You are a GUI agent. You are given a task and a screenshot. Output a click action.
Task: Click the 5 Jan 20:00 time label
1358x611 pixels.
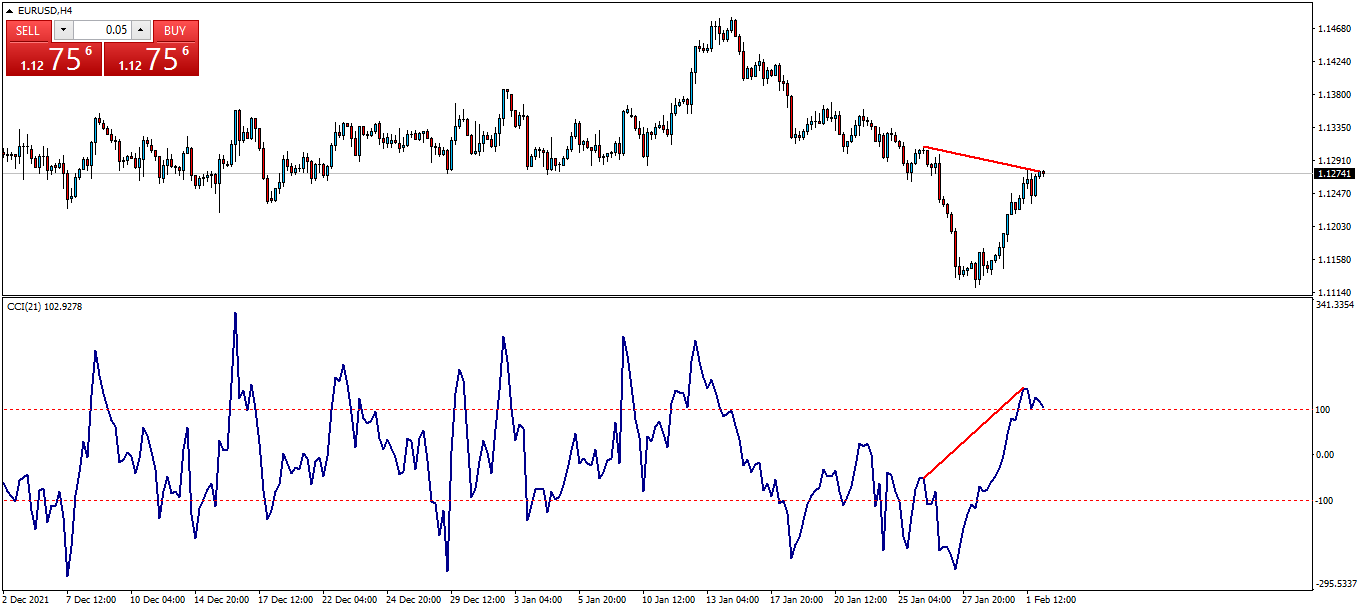tap(603, 600)
